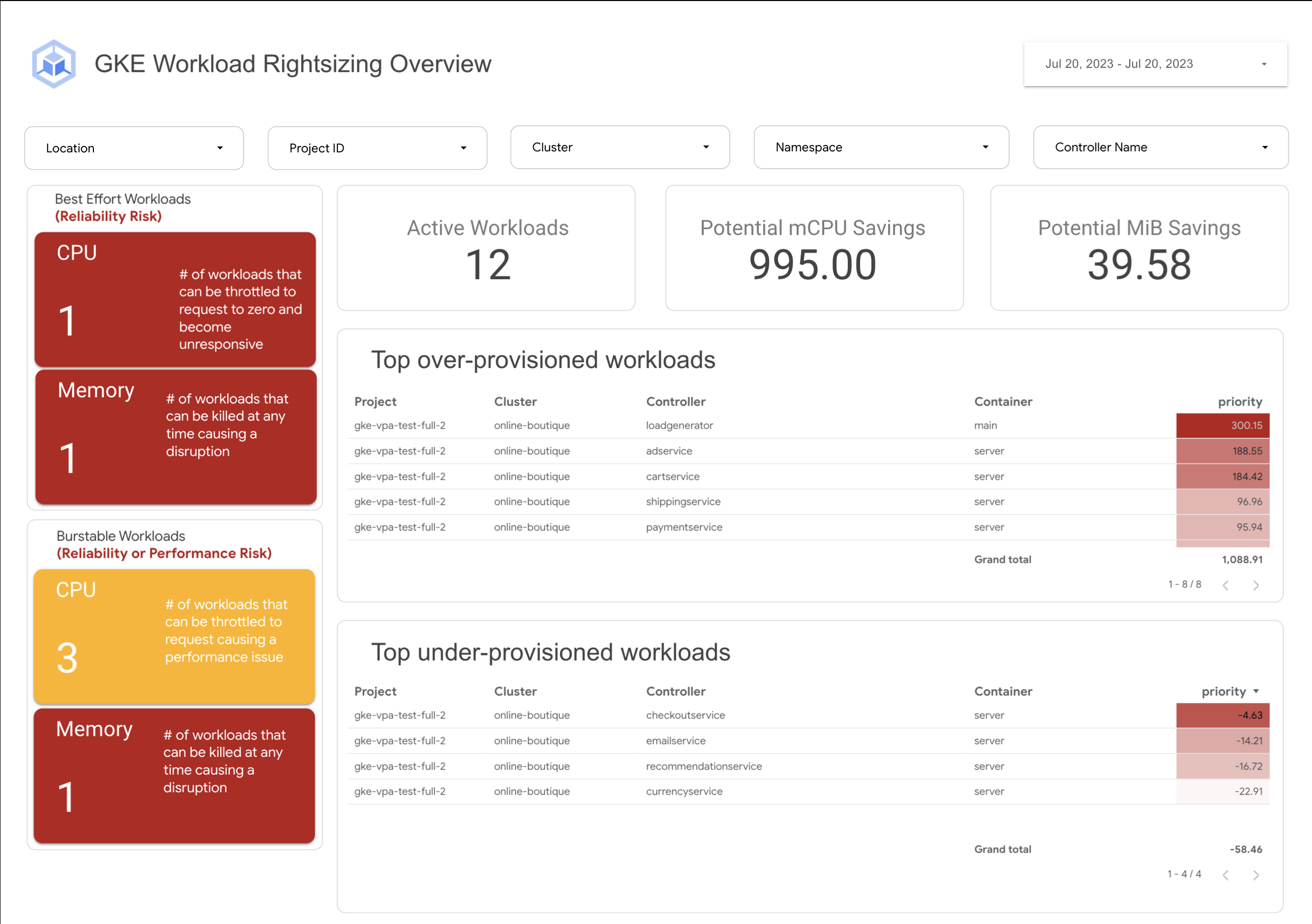Image resolution: width=1312 pixels, height=924 pixels.
Task: Click the -14.21 priority value
Action: pyautogui.click(x=1249, y=741)
